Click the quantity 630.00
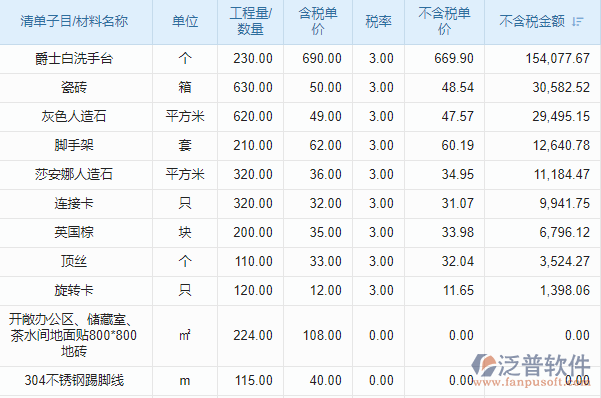This screenshot has width=601, height=398. click(x=253, y=87)
